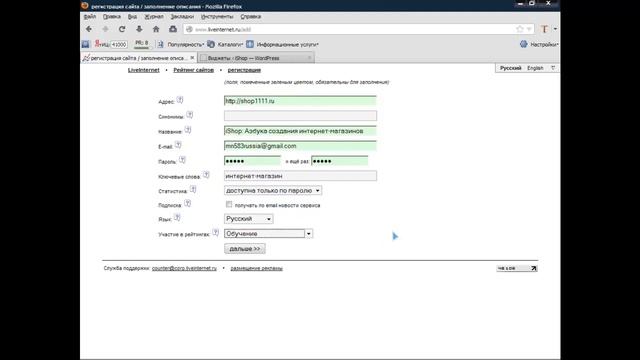Click the help icon next to E-mail
640x360 pixels.
coord(178,145)
